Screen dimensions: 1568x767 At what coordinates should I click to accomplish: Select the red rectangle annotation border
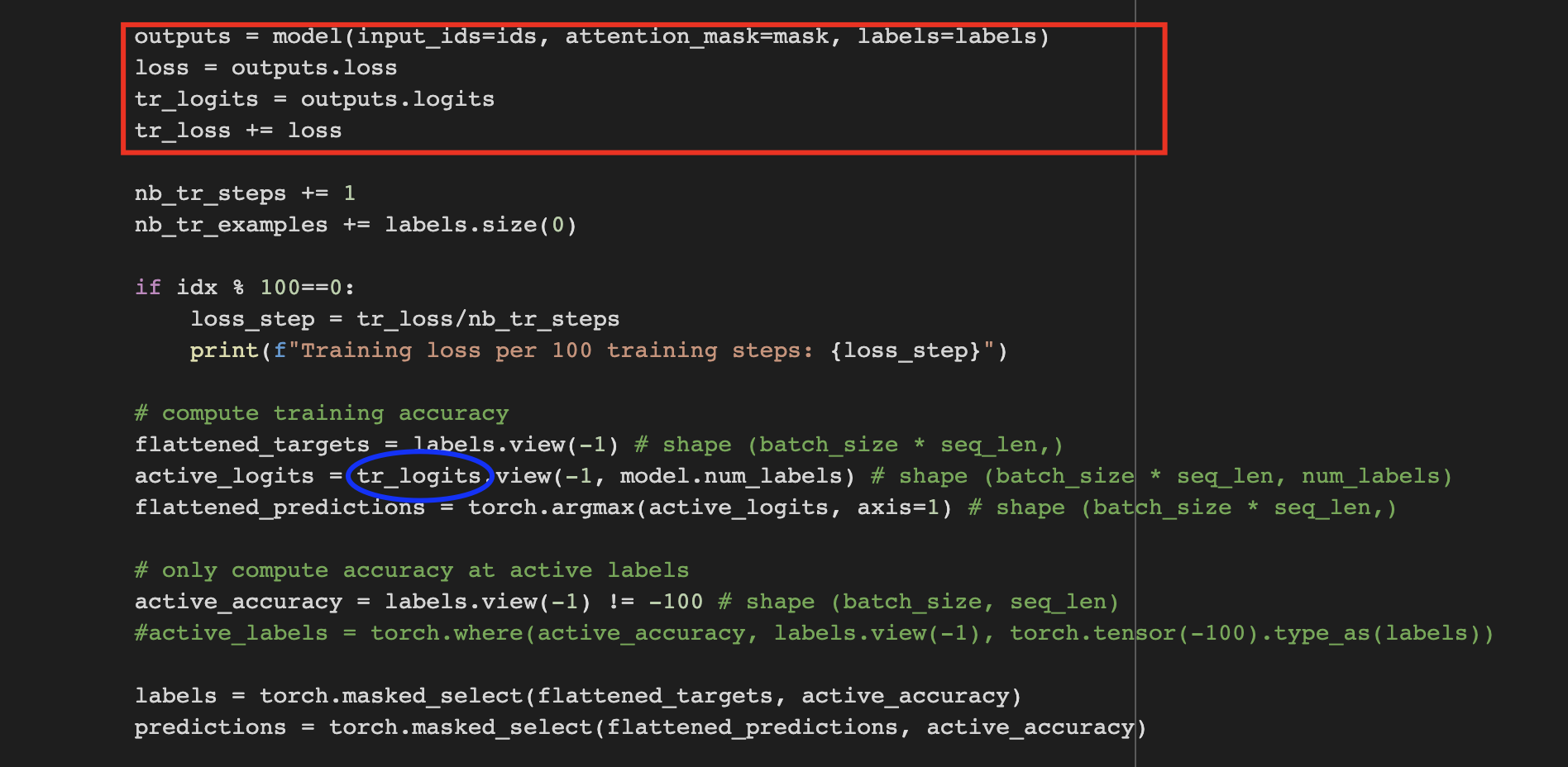pyautogui.click(x=645, y=25)
